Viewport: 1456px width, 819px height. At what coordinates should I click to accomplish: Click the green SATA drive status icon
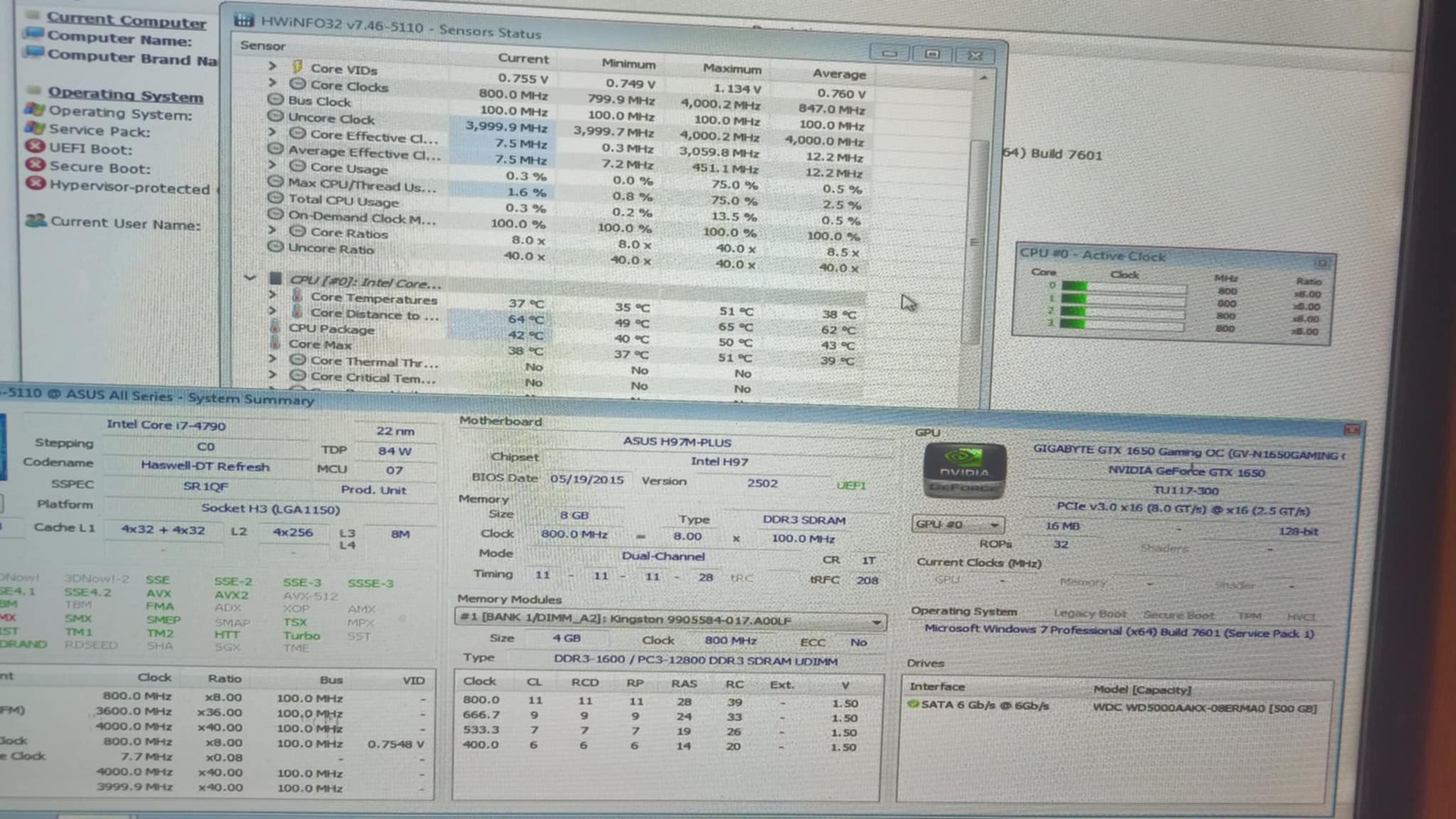click(x=913, y=704)
